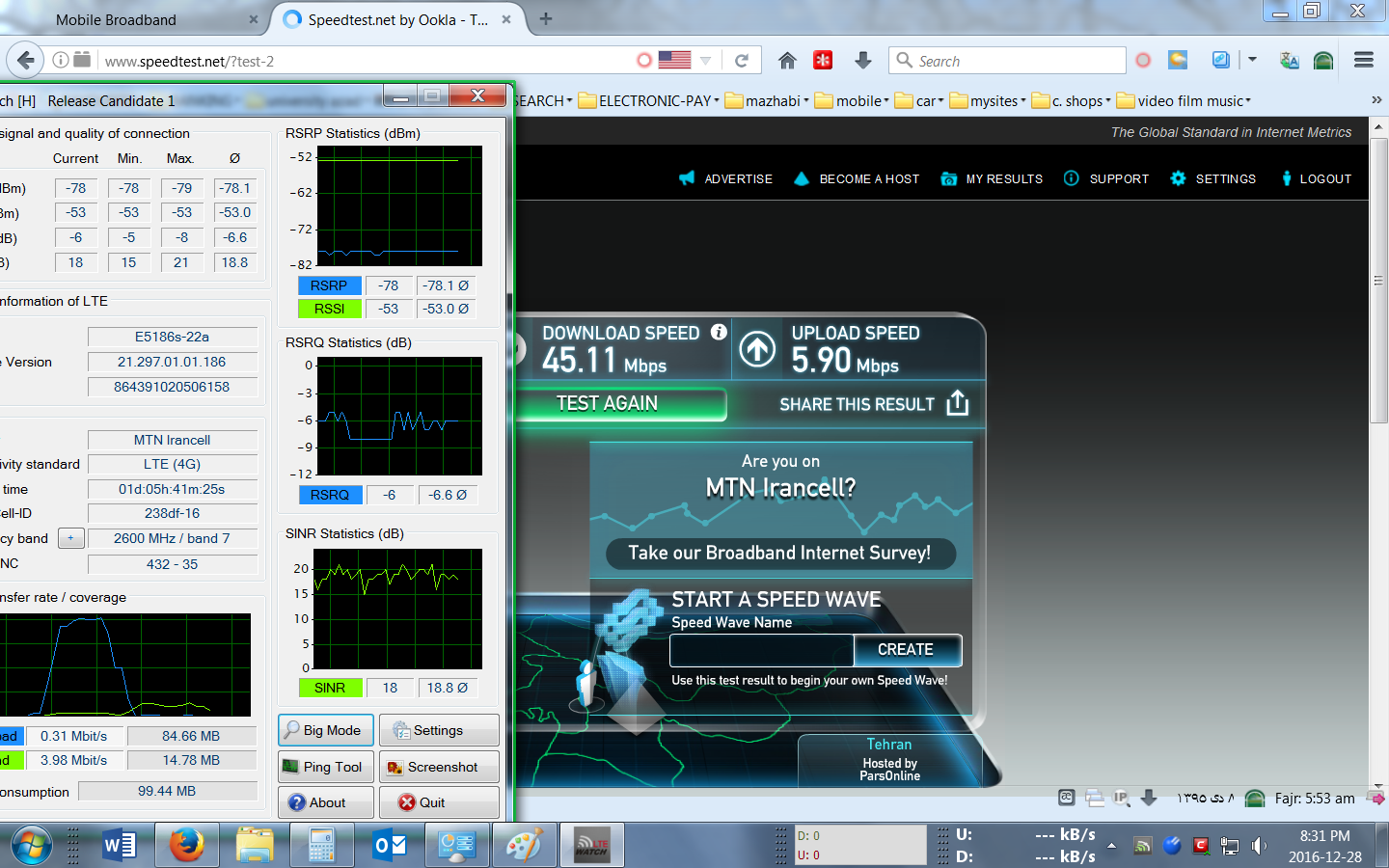Open Paint from the taskbar
The width and height of the screenshot is (1389, 868).
pos(524,846)
